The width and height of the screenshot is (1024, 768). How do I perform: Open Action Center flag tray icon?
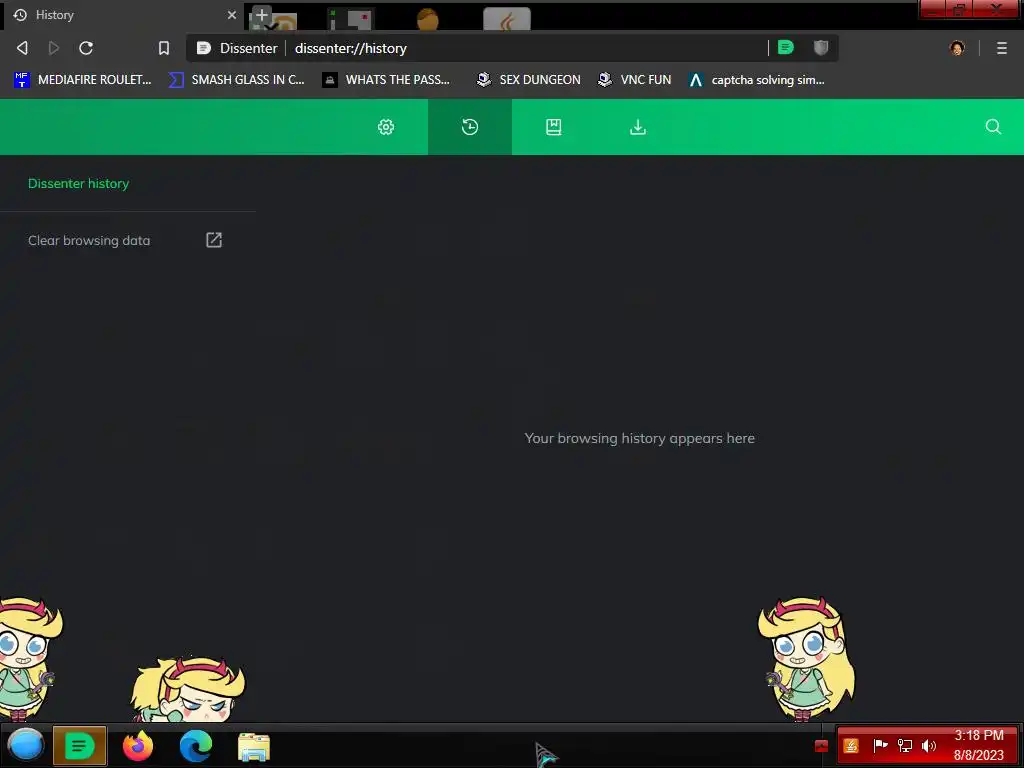click(x=880, y=745)
